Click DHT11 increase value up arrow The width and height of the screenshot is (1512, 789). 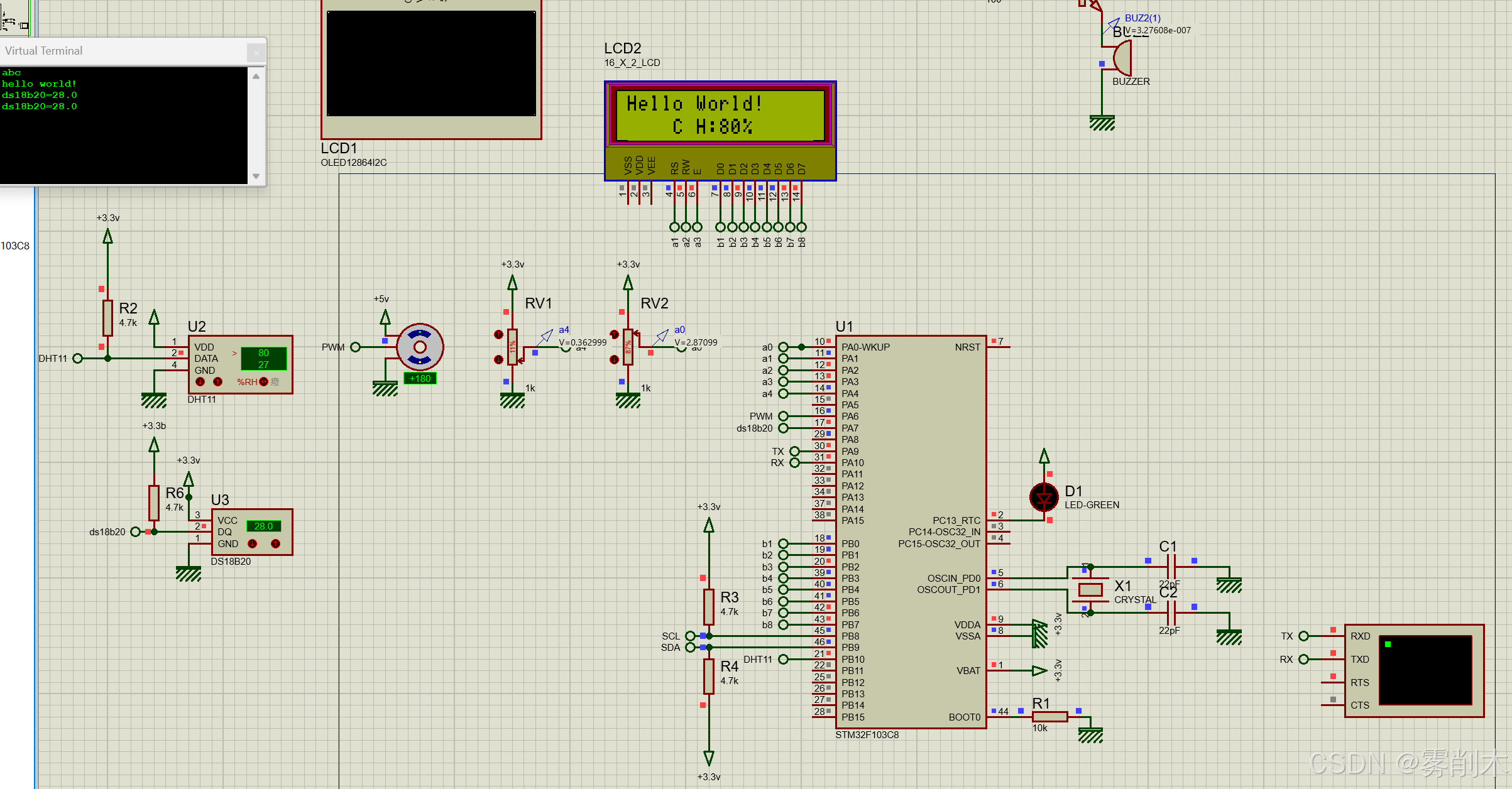coord(217,381)
